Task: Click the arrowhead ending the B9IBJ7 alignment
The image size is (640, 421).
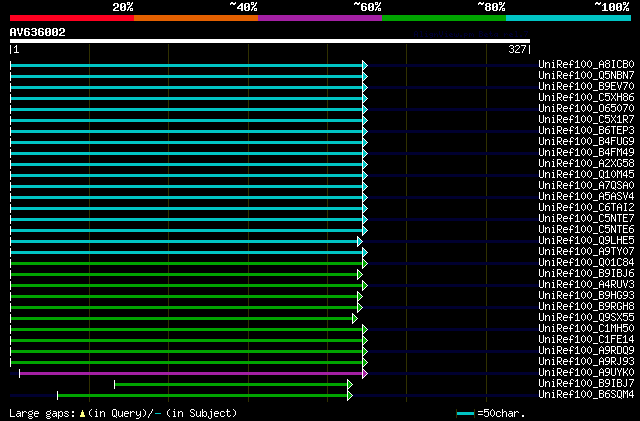Action: click(350, 385)
